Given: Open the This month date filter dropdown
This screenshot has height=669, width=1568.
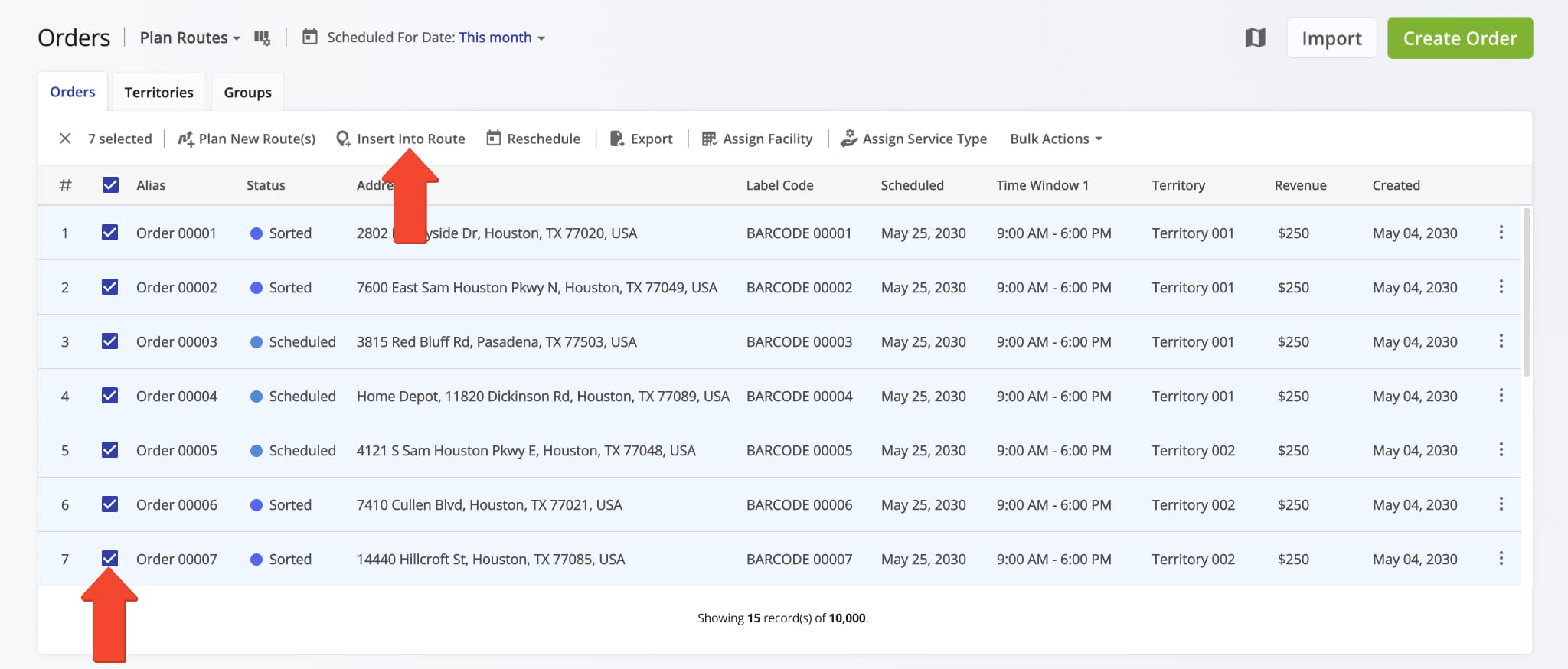Looking at the screenshot, I should coord(501,38).
